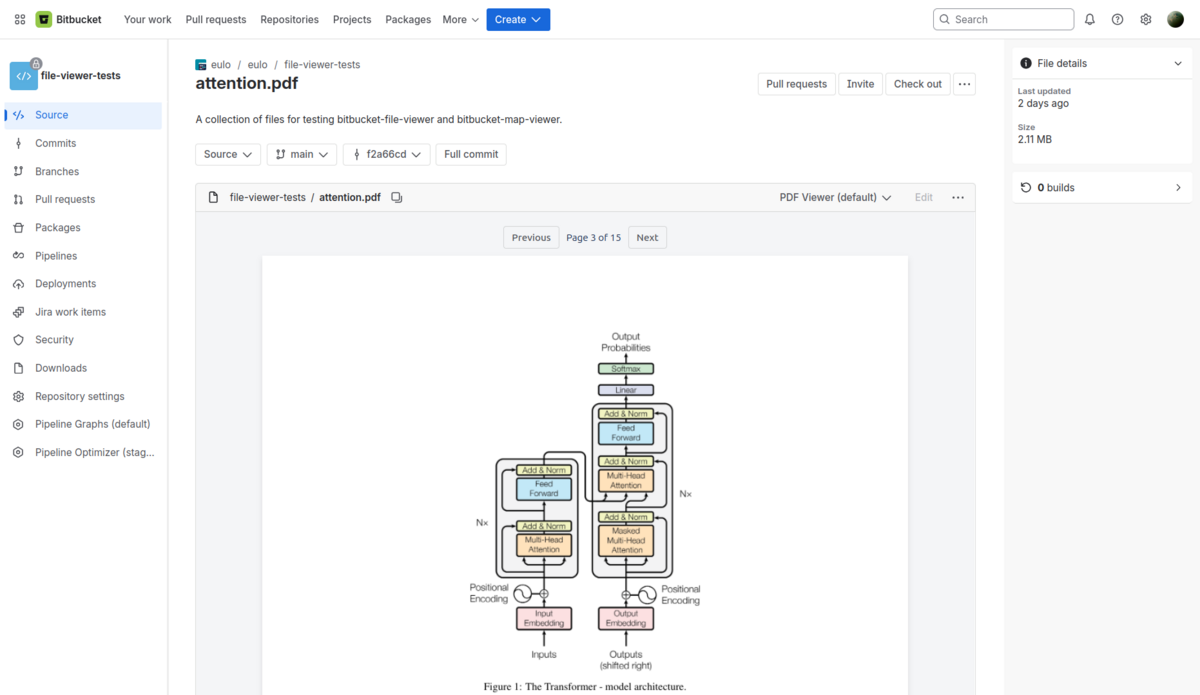Collapse the File details panel
Image resolution: width=1200 pixels, height=695 pixels.
tap(1178, 63)
